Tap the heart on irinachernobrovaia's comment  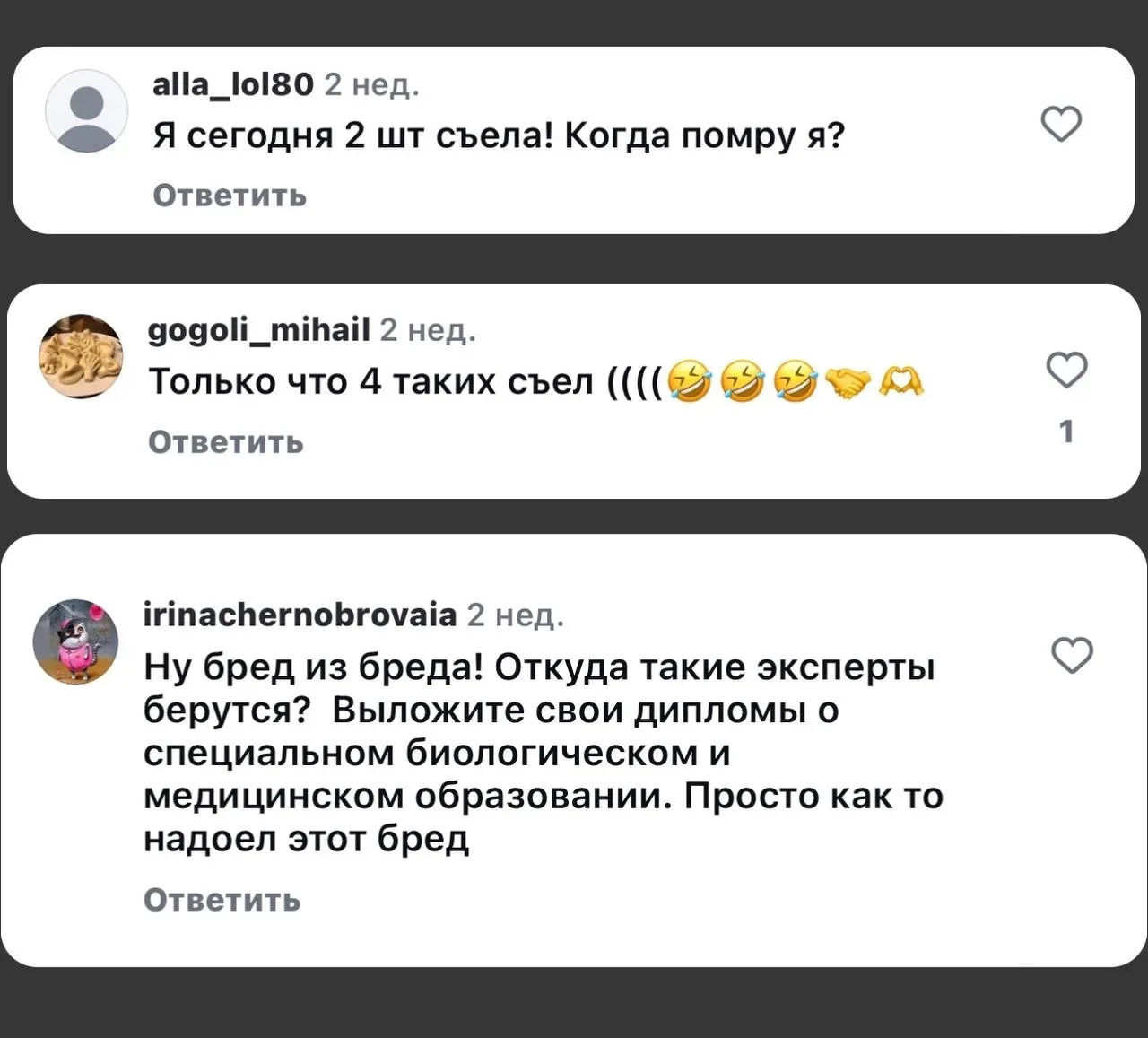click(x=1072, y=656)
